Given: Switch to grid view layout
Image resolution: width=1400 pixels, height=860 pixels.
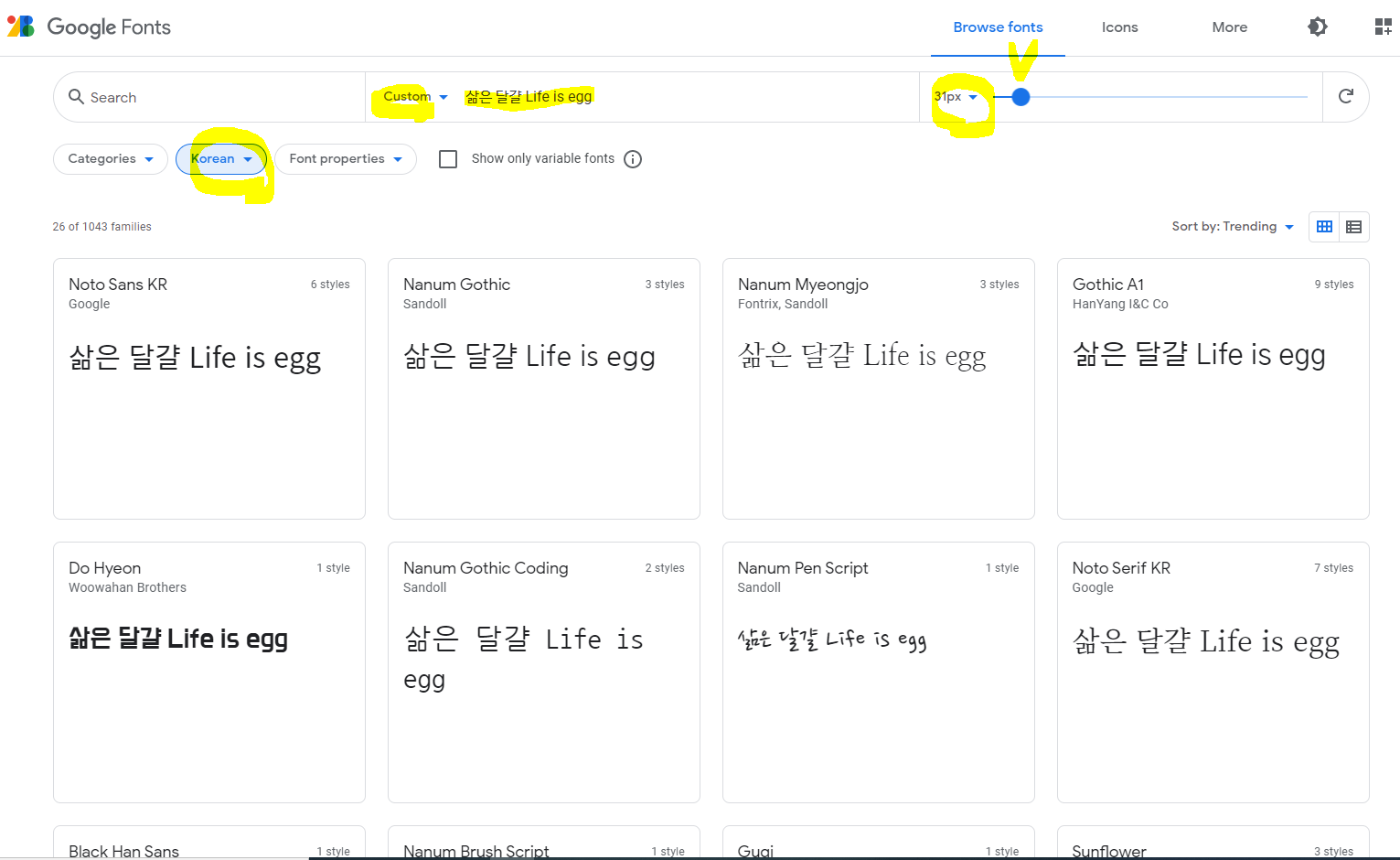Looking at the screenshot, I should click(x=1324, y=227).
